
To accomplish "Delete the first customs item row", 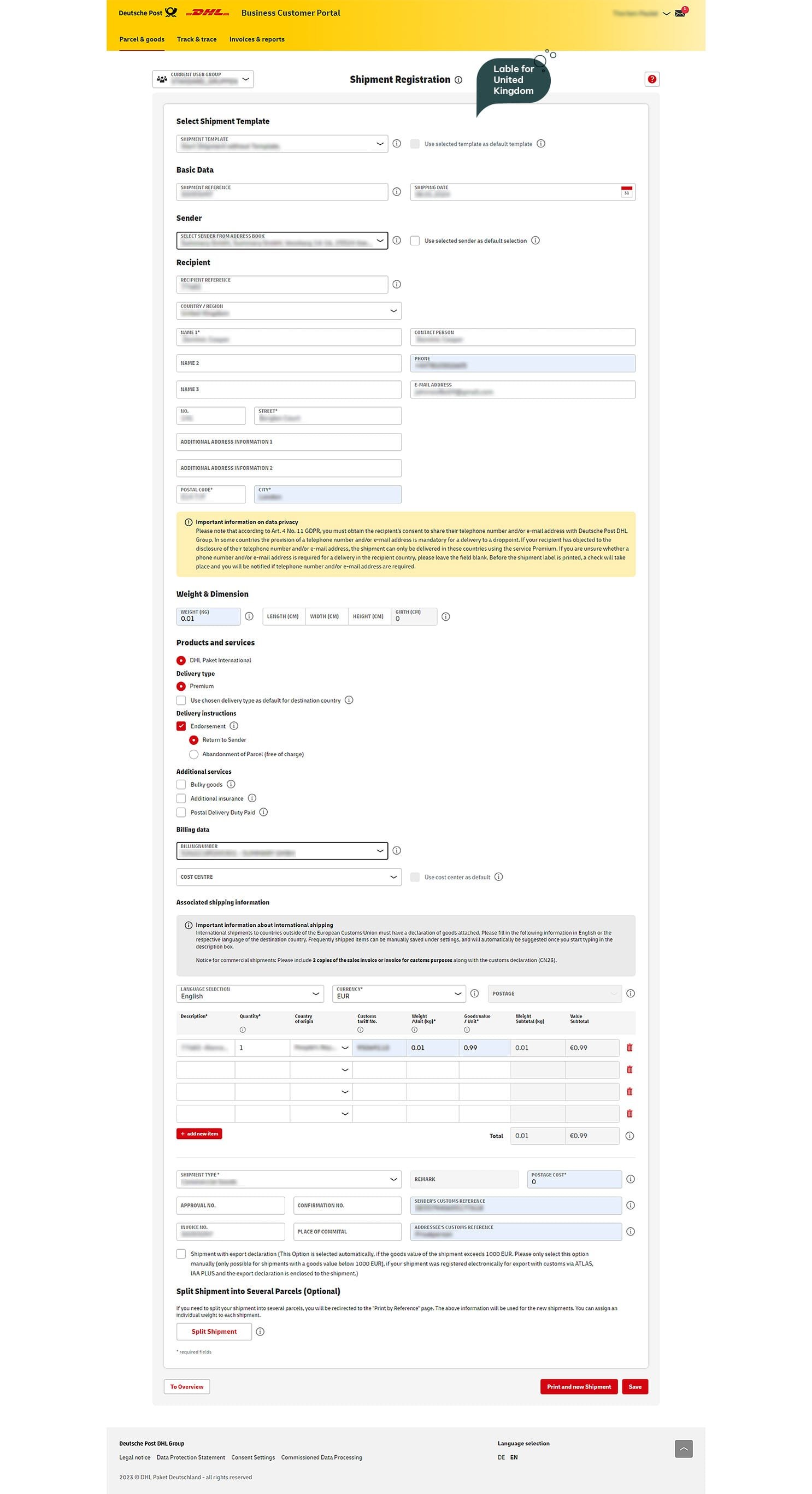I will tap(629, 1048).
